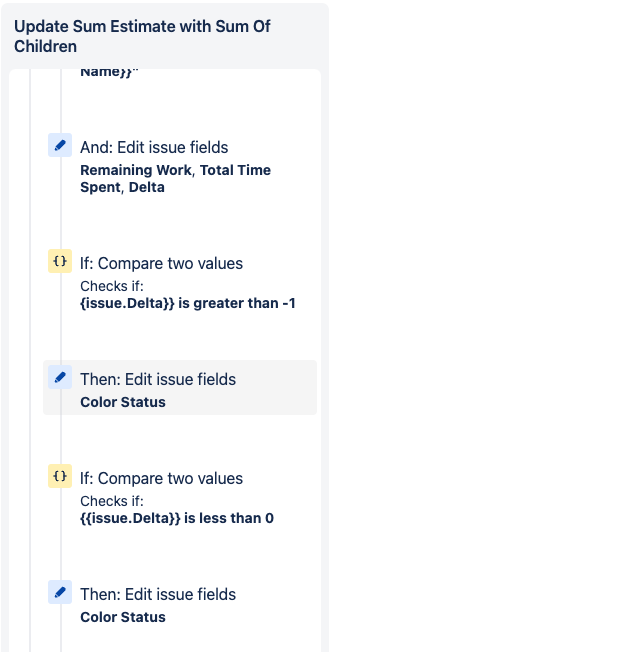
Task: Click the partially visible Name}} text at top
Action: point(109,72)
